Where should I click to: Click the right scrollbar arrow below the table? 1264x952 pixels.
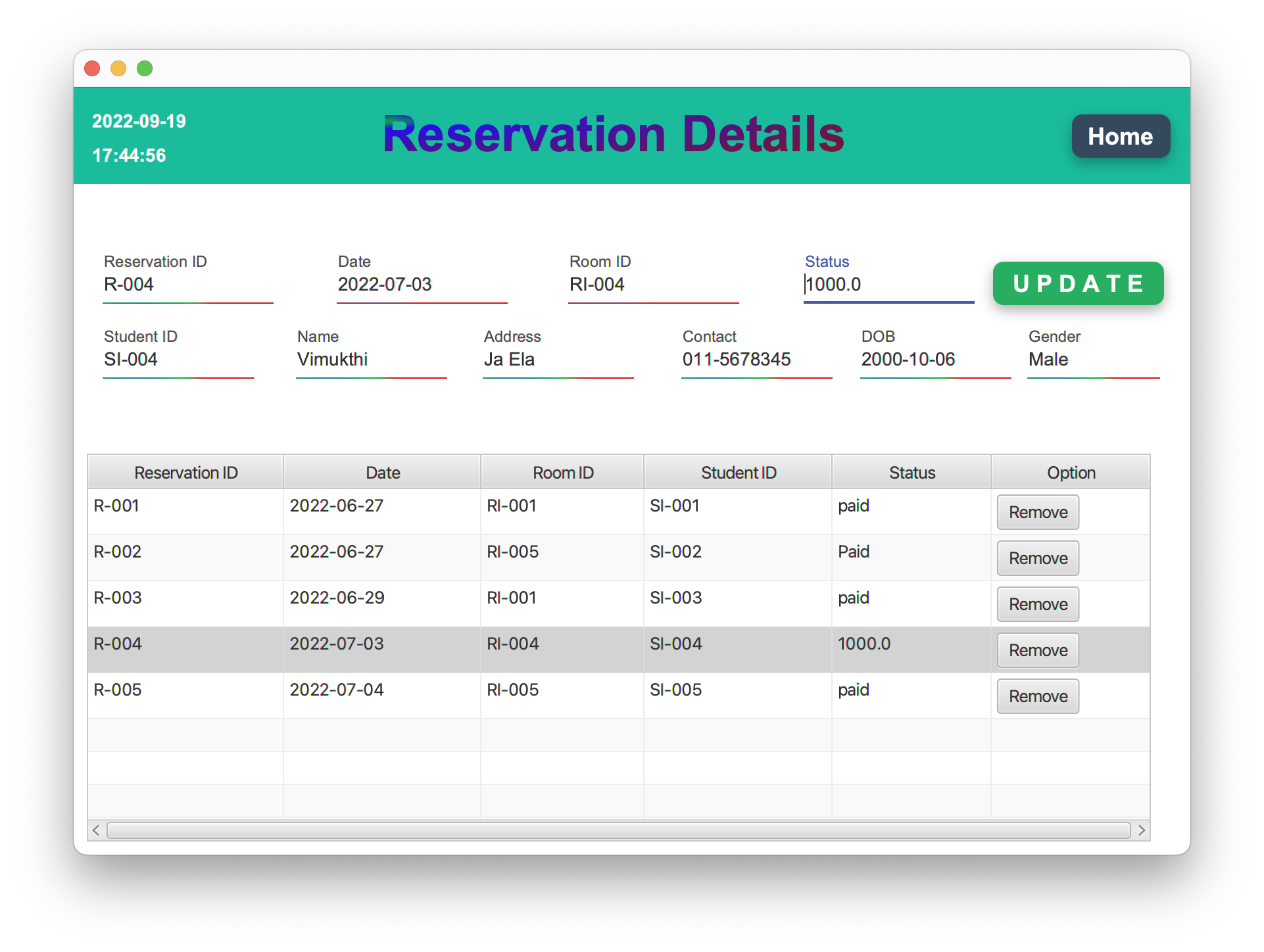[1142, 830]
